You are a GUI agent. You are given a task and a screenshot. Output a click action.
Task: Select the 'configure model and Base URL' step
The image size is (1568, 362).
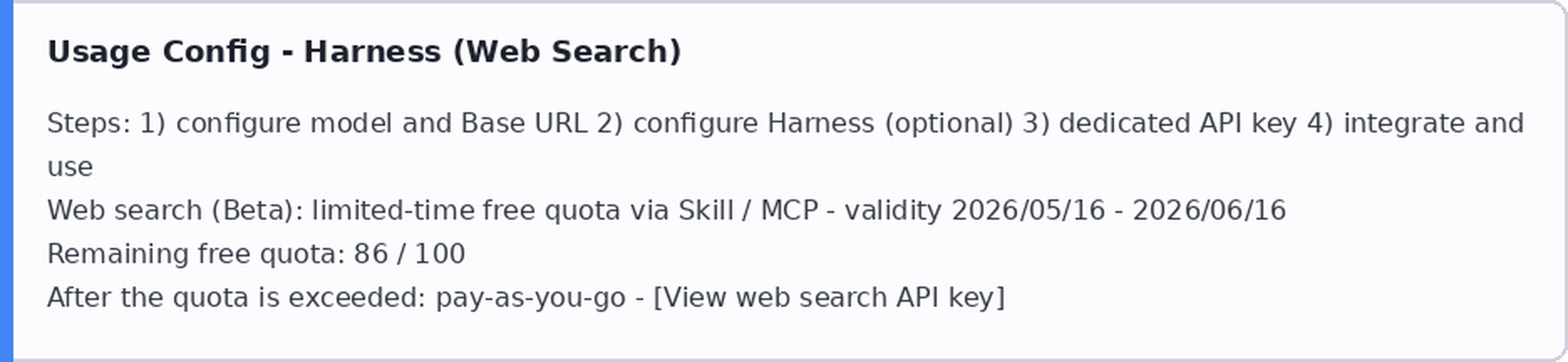pos(382,123)
